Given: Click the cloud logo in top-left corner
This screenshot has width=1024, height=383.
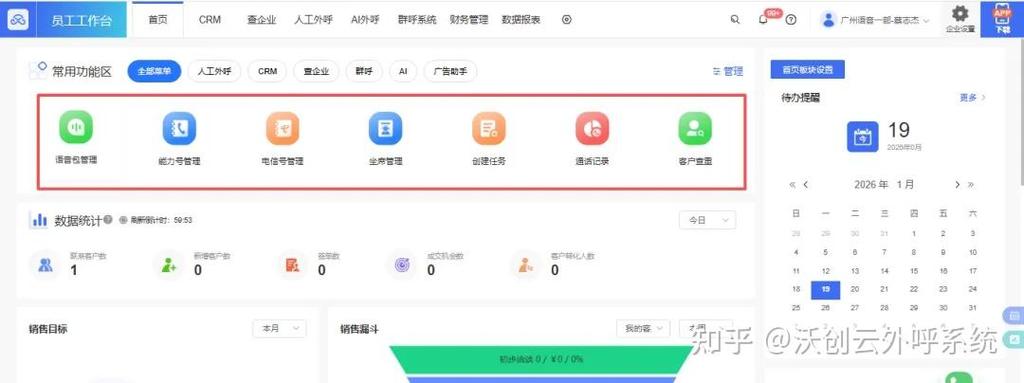Looking at the screenshot, I should [18, 20].
